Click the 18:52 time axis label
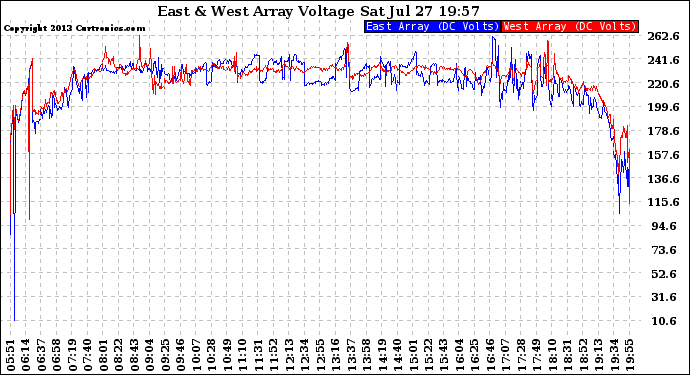This screenshot has width=690, height=375. [x=583, y=355]
